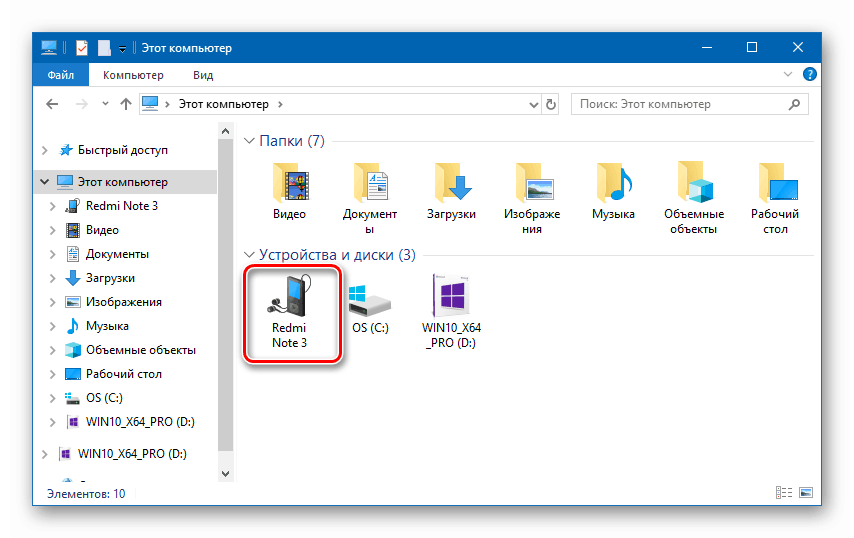Select top-level WIN10_X64_PRO (D:) at sidebar bottom

pos(132,454)
